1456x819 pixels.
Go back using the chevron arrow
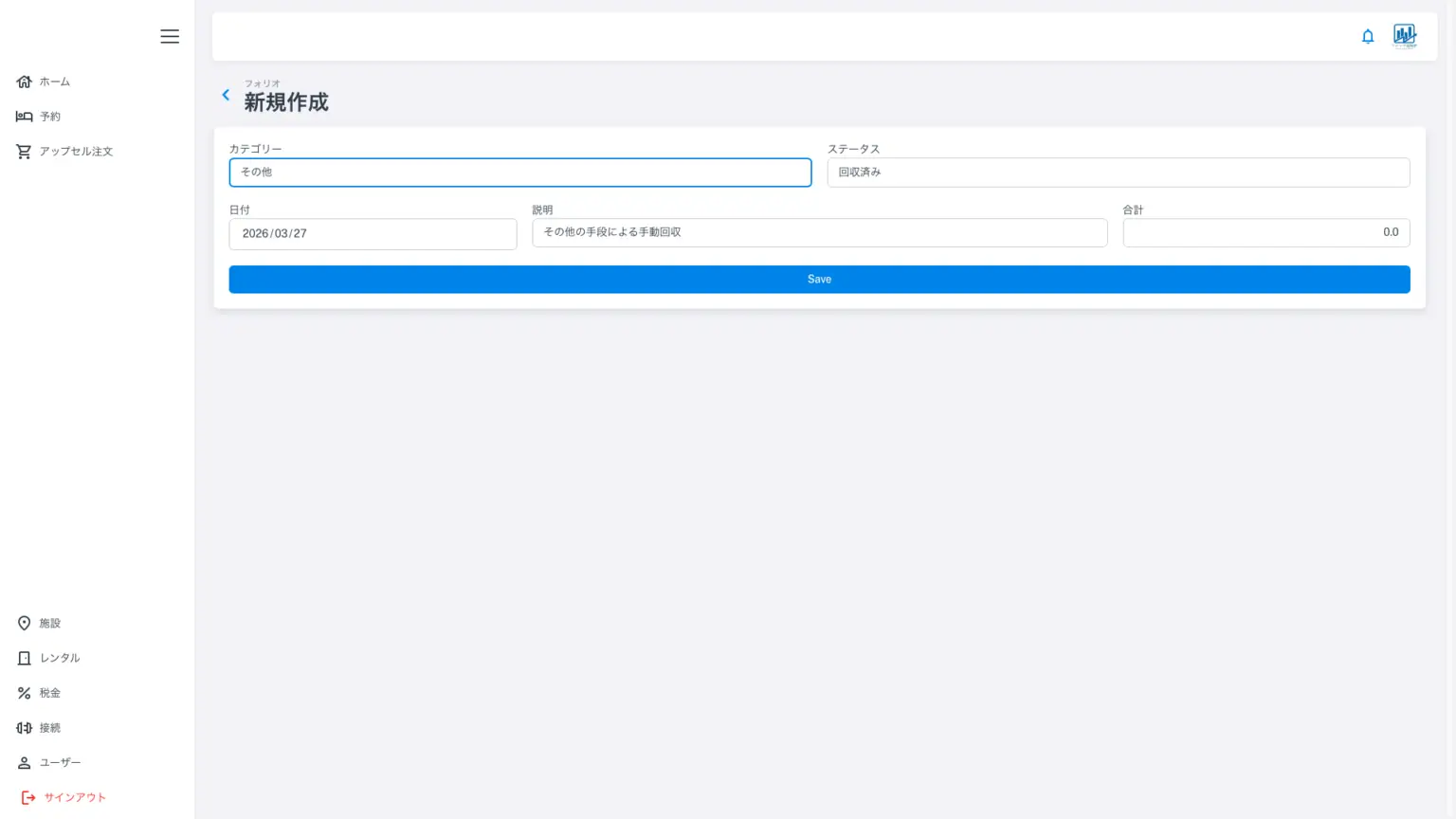click(226, 95)
